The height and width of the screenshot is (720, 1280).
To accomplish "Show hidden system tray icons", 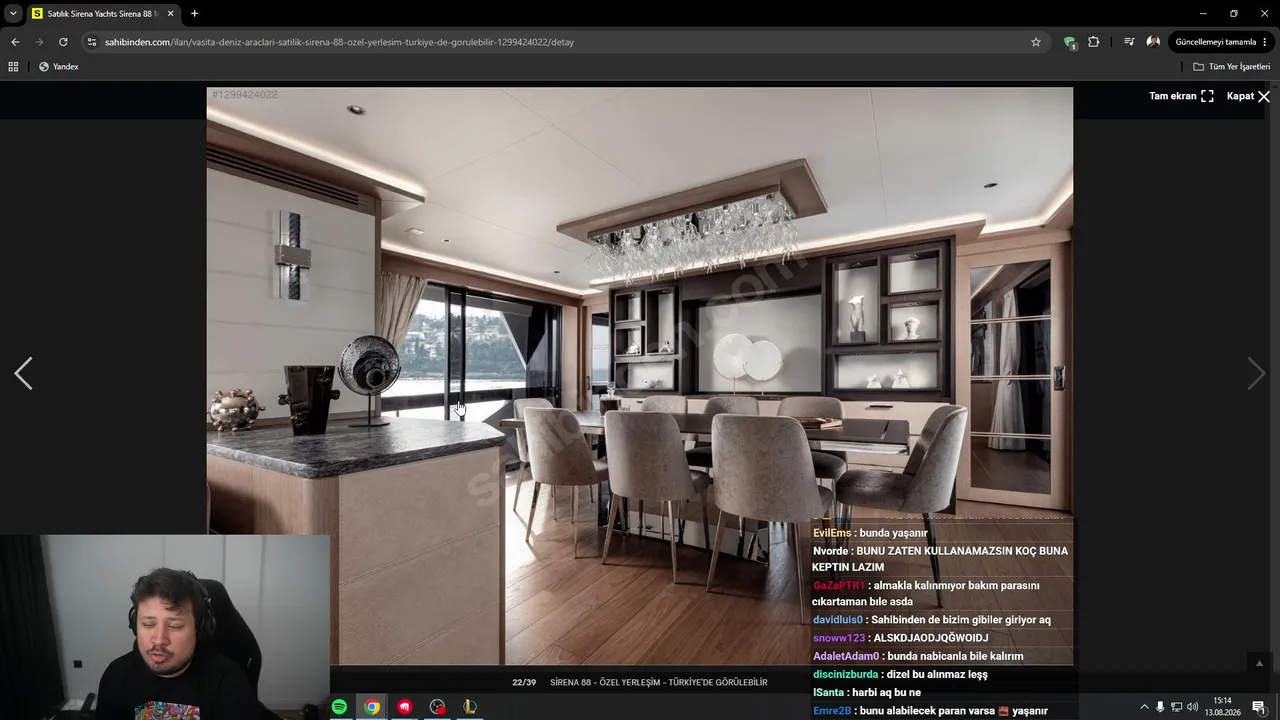I will pyautogui.click(x=1144, y=707).
